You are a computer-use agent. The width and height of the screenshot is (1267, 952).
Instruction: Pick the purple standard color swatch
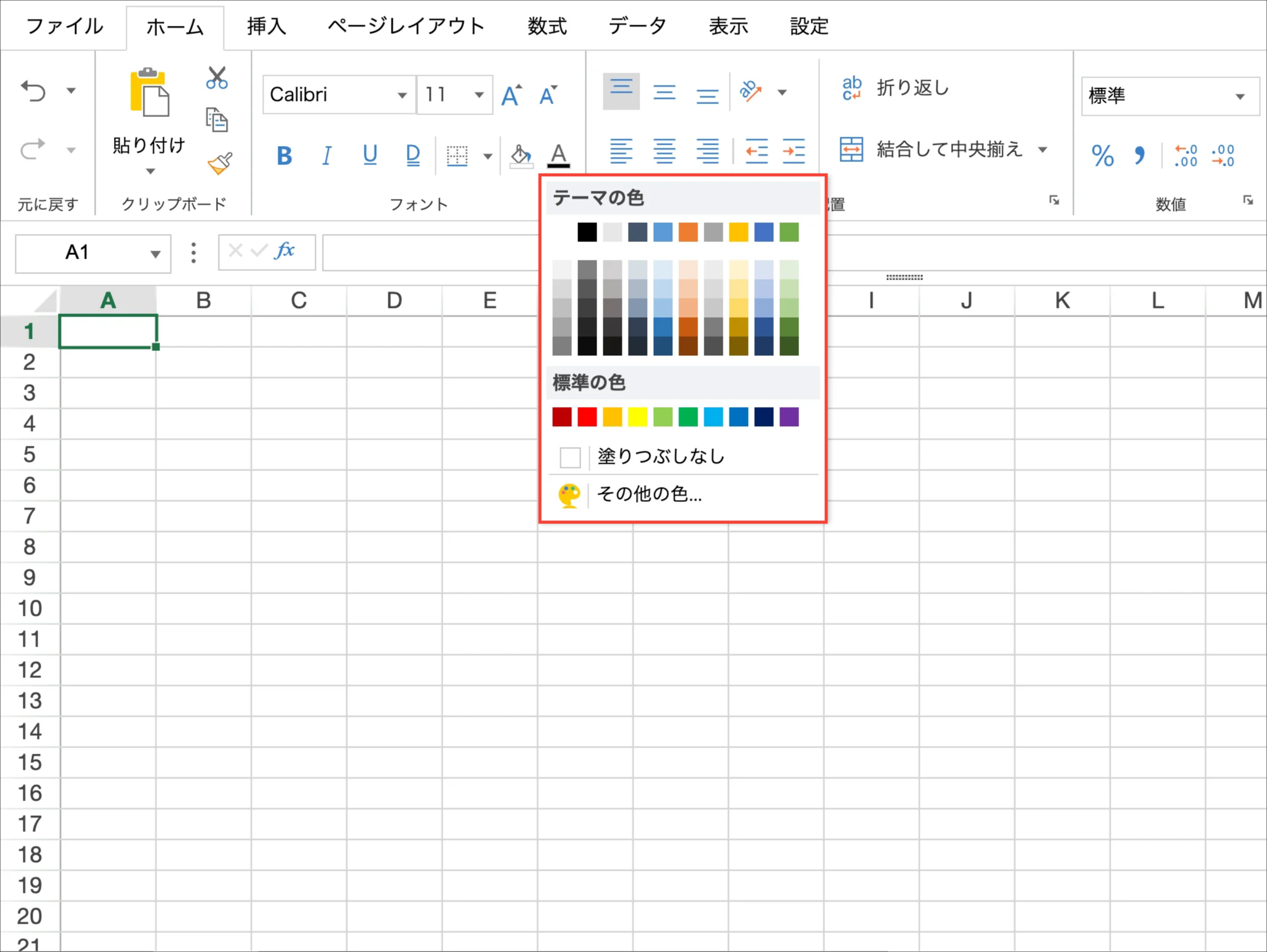coord(789,417)
